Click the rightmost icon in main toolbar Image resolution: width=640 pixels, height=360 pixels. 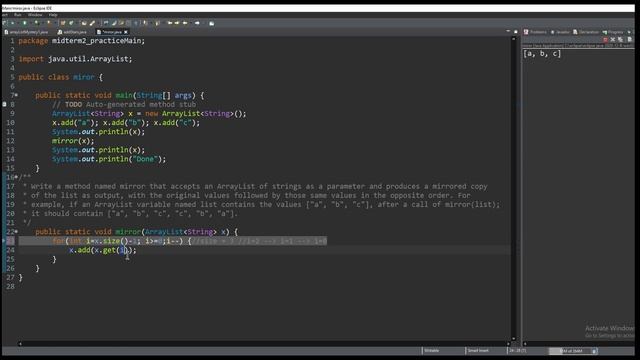click(211, 23)
